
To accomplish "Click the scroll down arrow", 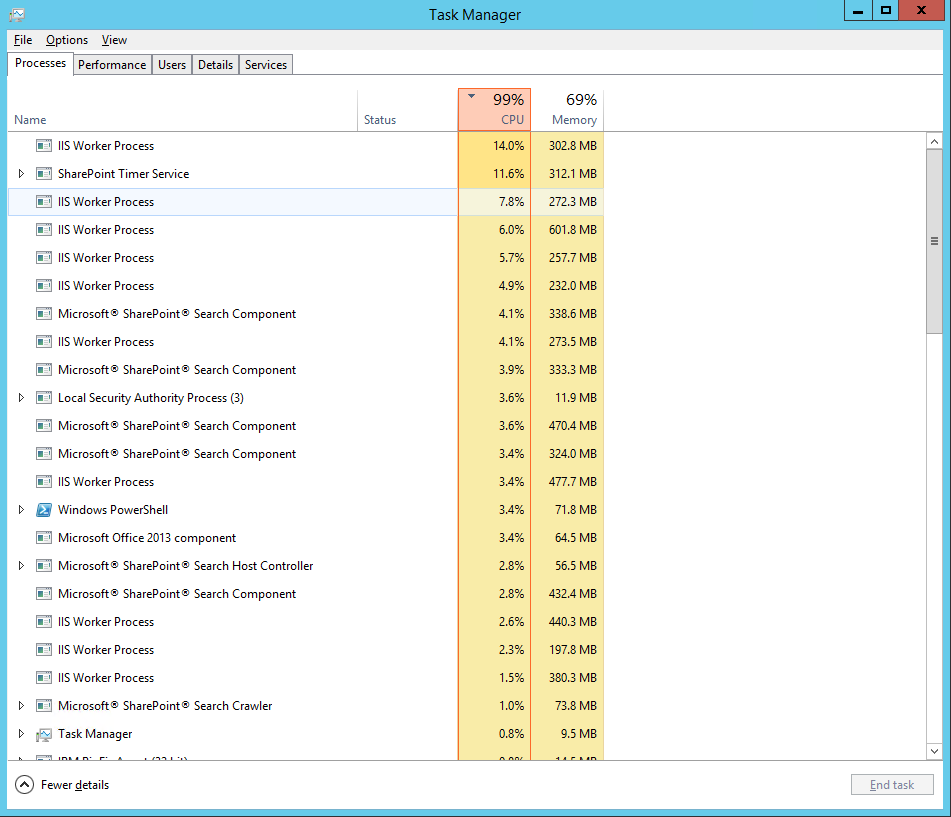I will (934, 751).
